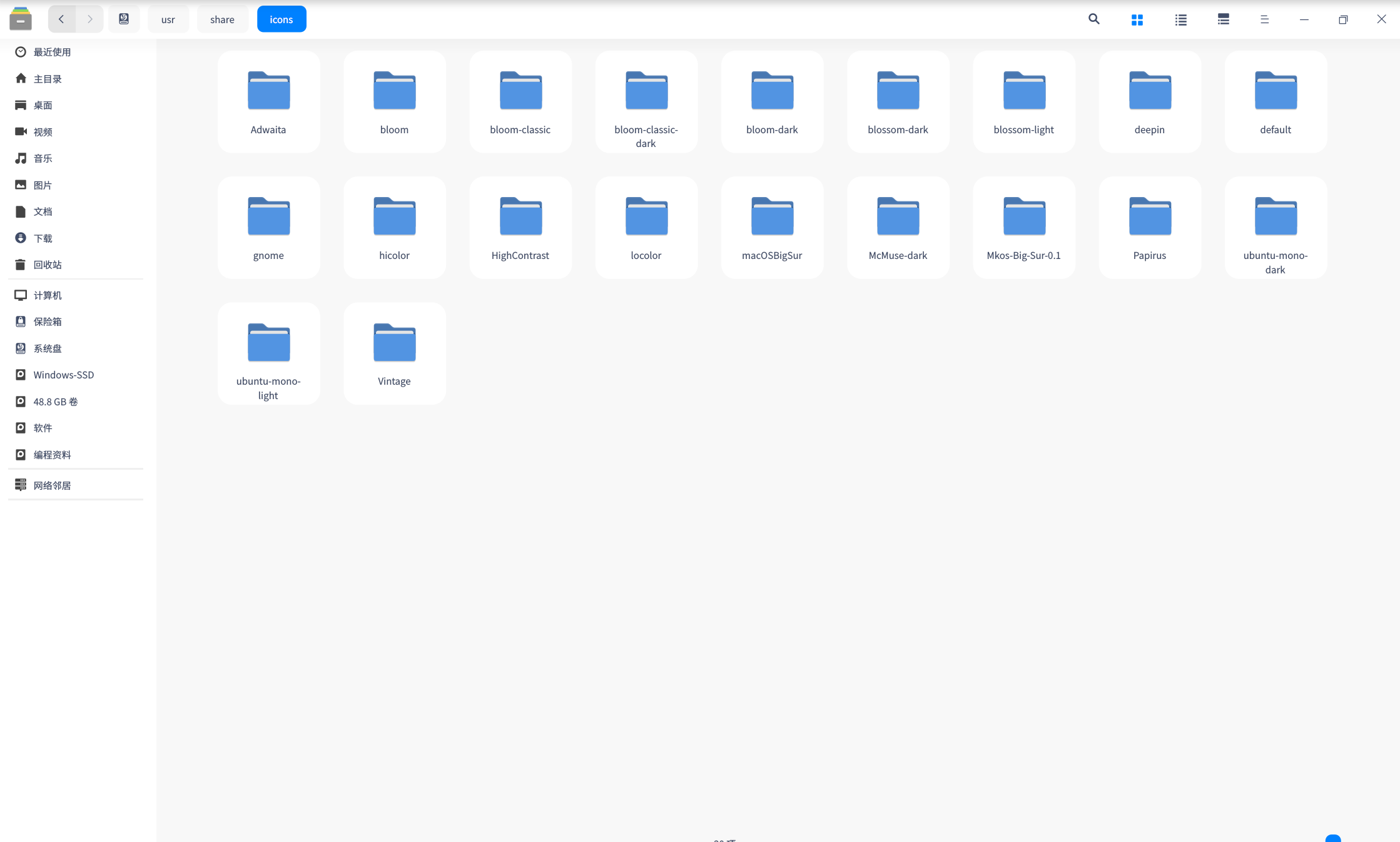The width and height of the screenshot is (1400, 842).
Task: Open the hamburger main menu
Action: click(1264, 19)
